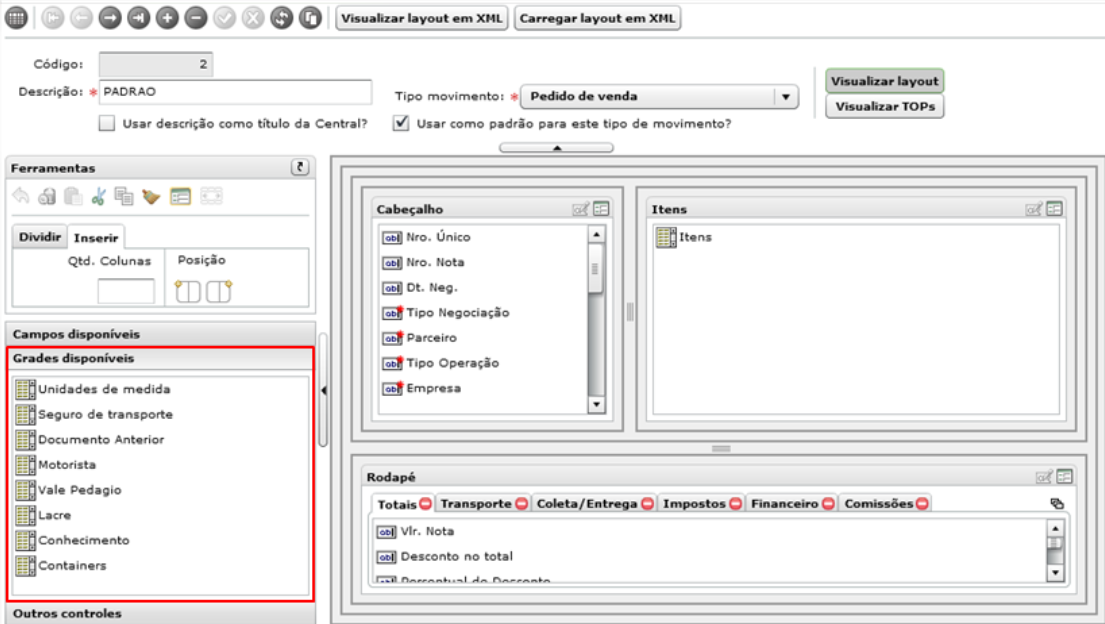
Task: Click the Cabeçalho list scrollbar thumb
Action: click(x=596, y=269)
